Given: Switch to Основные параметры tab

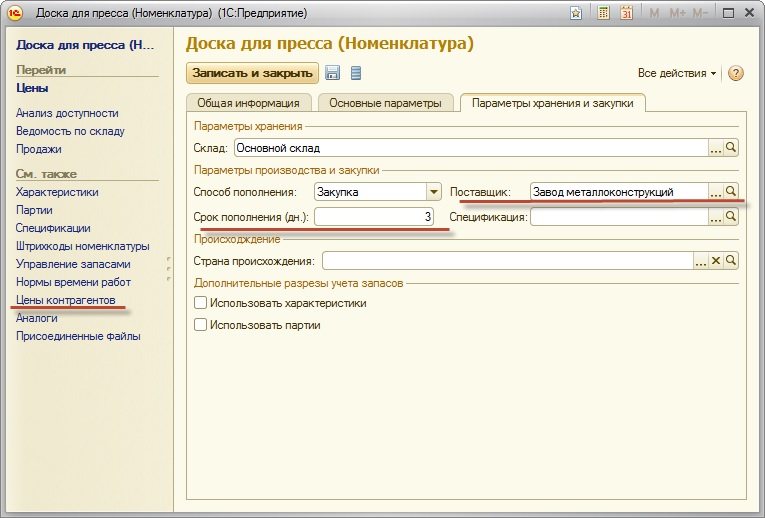Looking at the screenshot, I should tap(385, 103).
